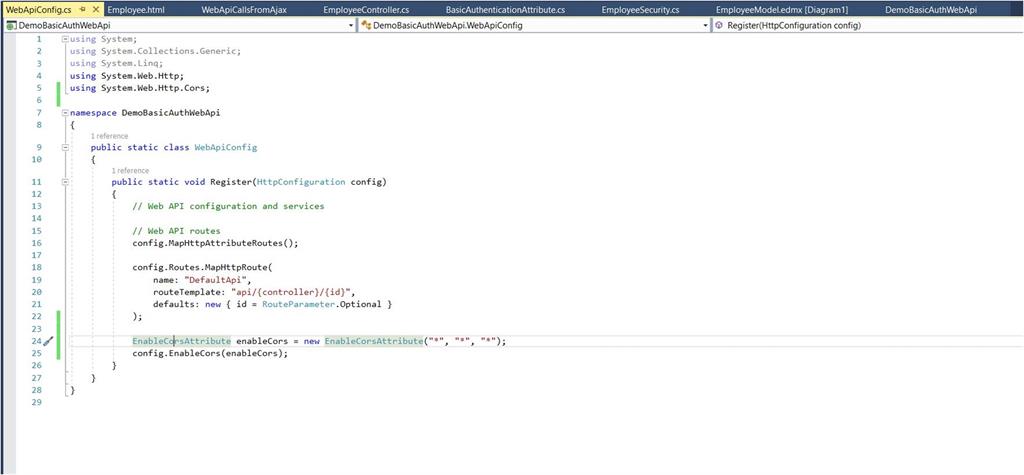Open the EmployeeSecurity.cs tab
1024x475 pixels.
(x=640, y=10)
